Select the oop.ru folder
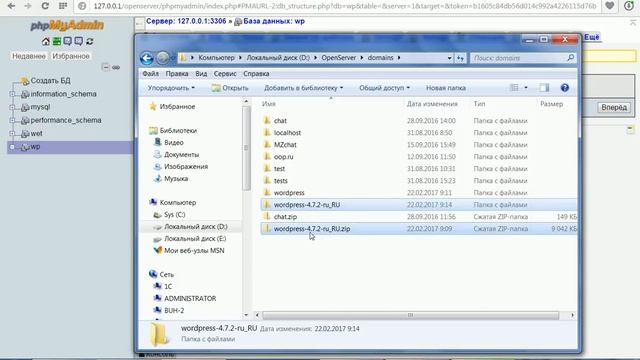Image resolution: width=640 pixels, height=360 pixels. (x=283, y=156)
